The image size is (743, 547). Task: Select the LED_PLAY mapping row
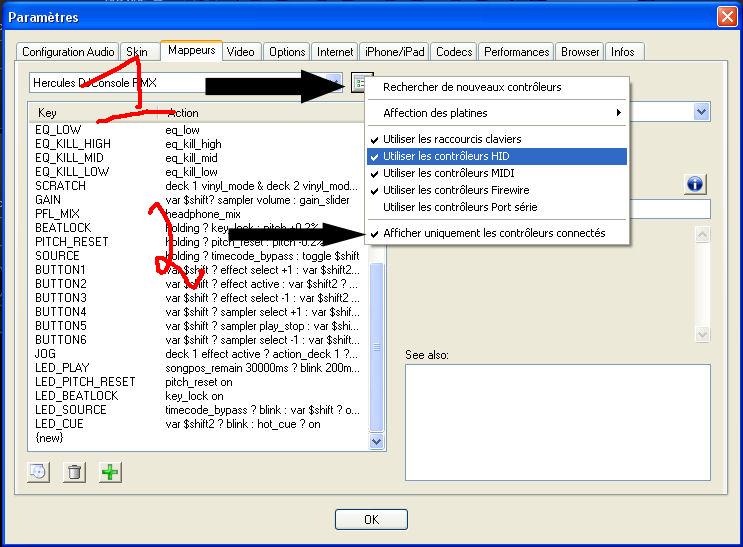point(62,368)
